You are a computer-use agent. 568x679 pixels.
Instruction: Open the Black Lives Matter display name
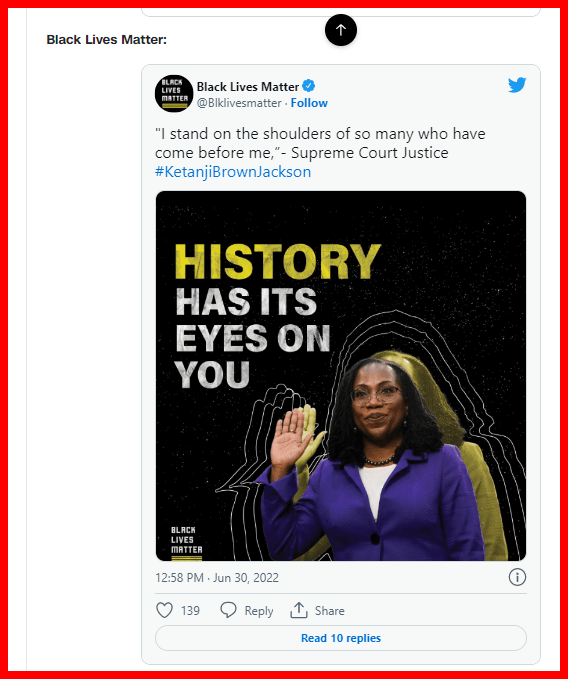click(x=248, y=87)
